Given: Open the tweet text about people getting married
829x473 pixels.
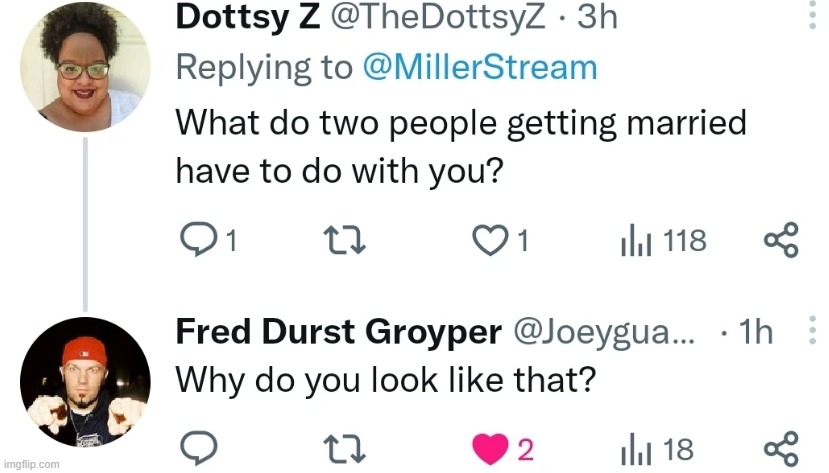Looking at the screenshot, I should coord(460,146).
